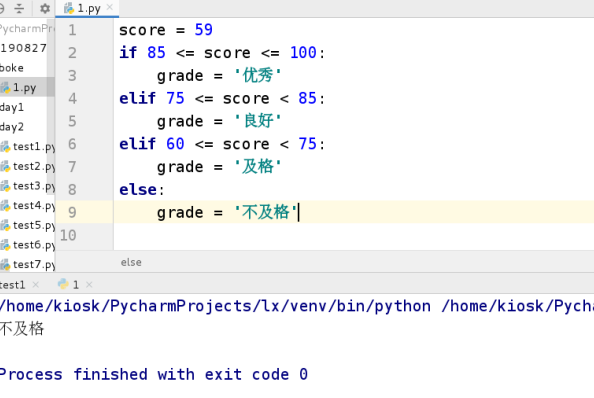Click the 190827 item in project tree
594x398 pixels.
pos(23,48)
